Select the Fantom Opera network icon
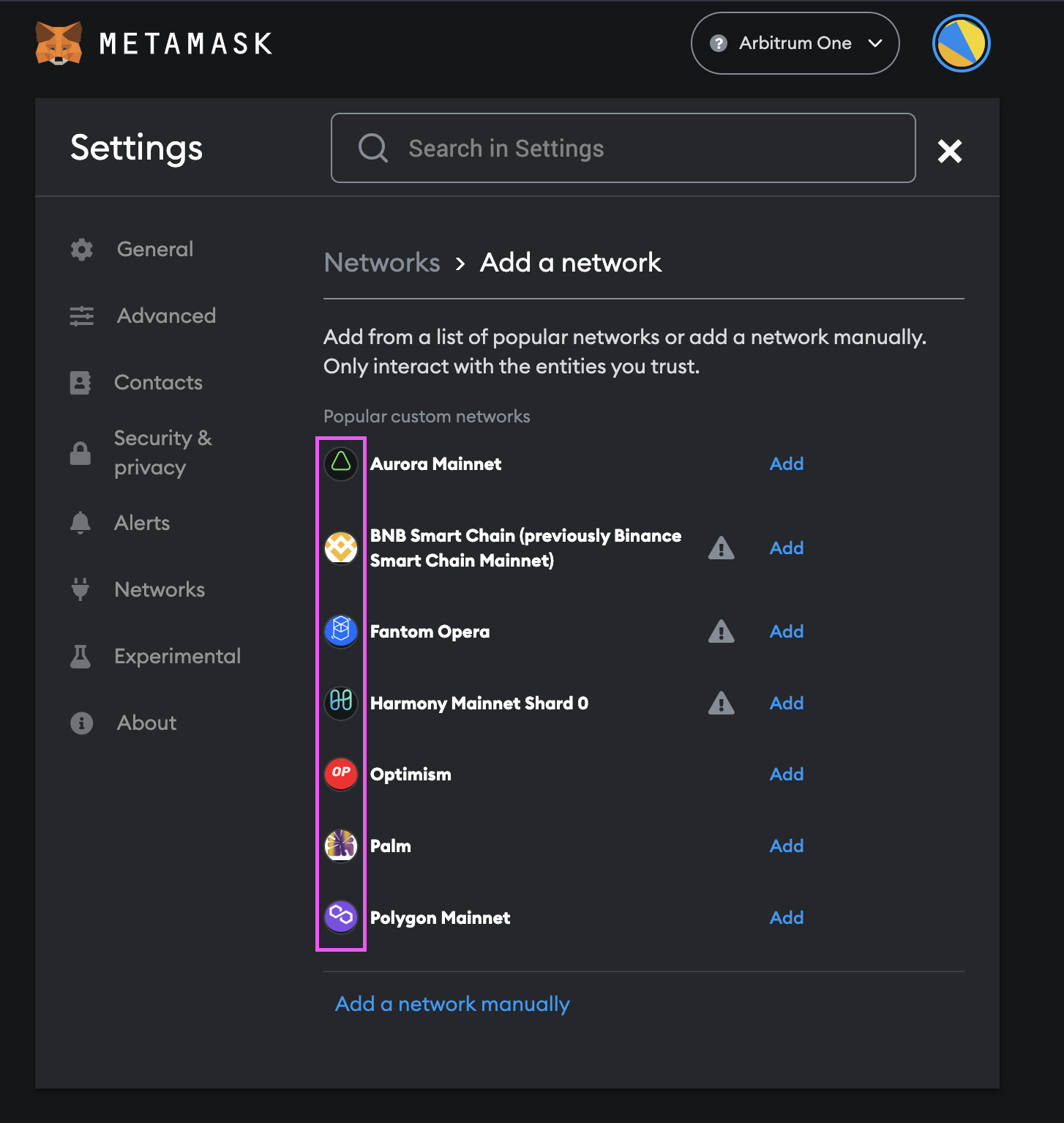Viewport: 1064px width, 1123px height. 340,630
